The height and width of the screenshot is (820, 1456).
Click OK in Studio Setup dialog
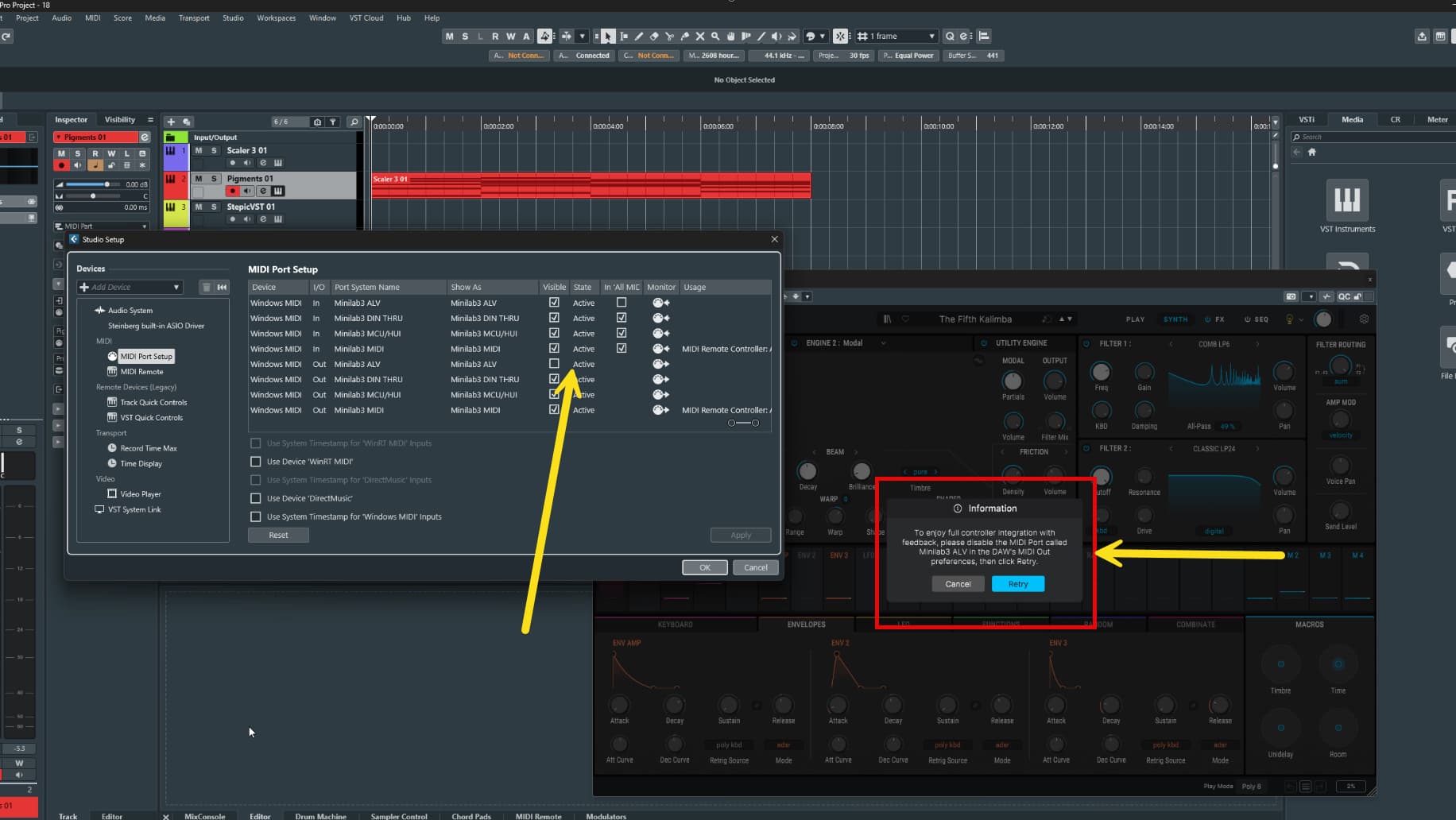[x=705, y=567]
